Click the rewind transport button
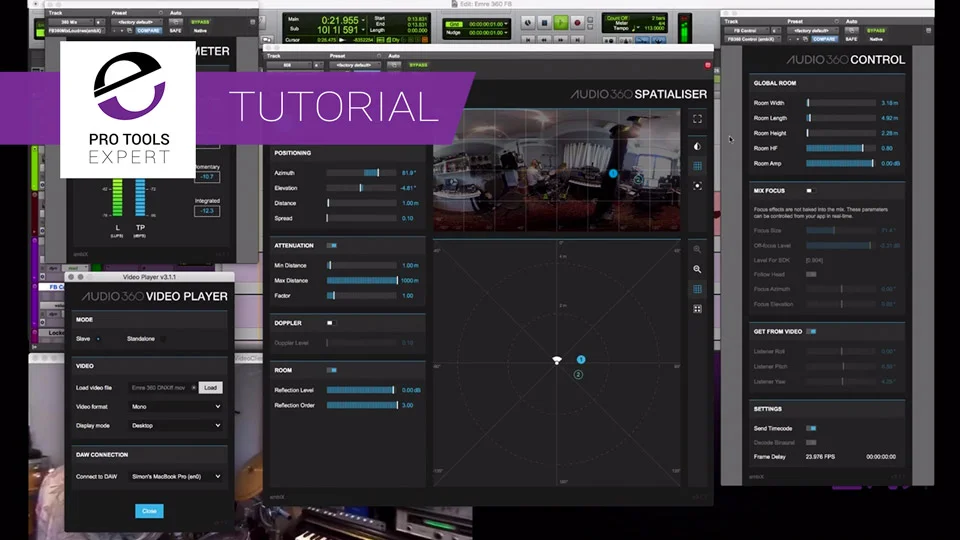960x540 pixels. pos(544,40)
